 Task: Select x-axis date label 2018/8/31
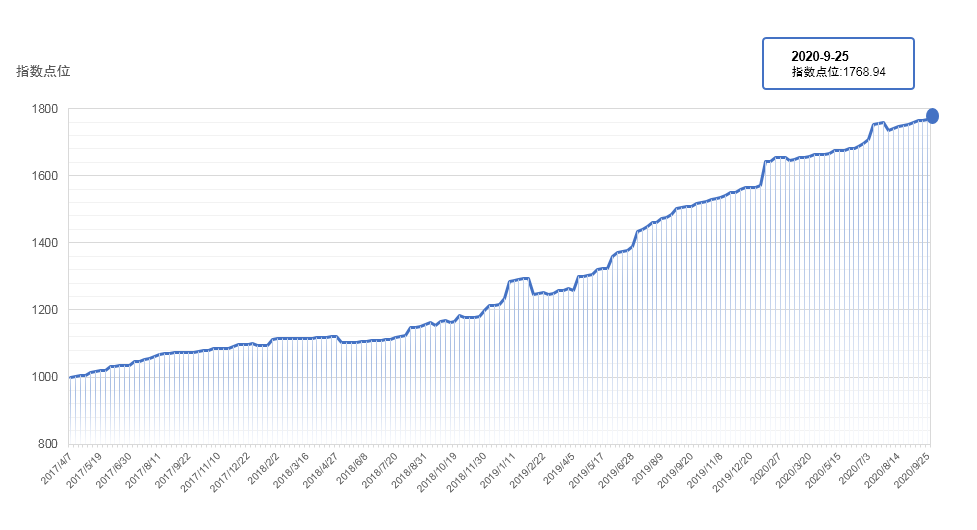tap(409, 470)
